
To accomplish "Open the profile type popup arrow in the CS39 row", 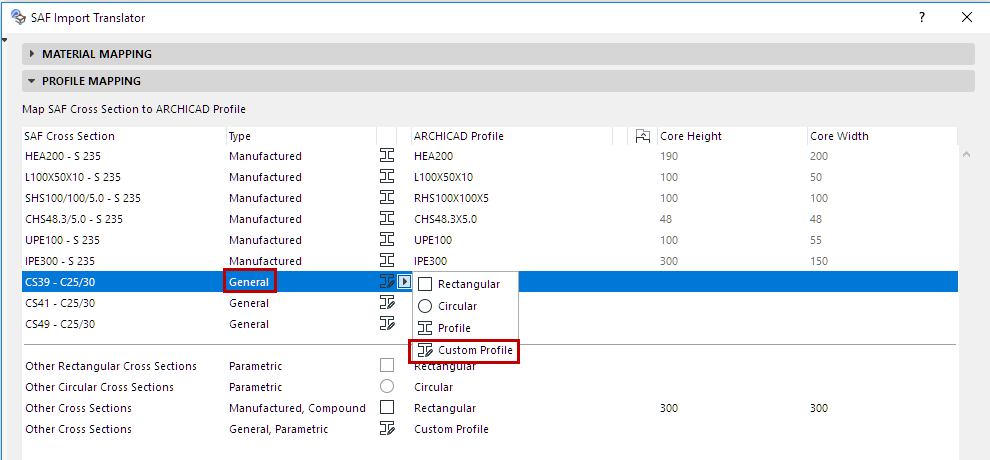I will 405,281.
